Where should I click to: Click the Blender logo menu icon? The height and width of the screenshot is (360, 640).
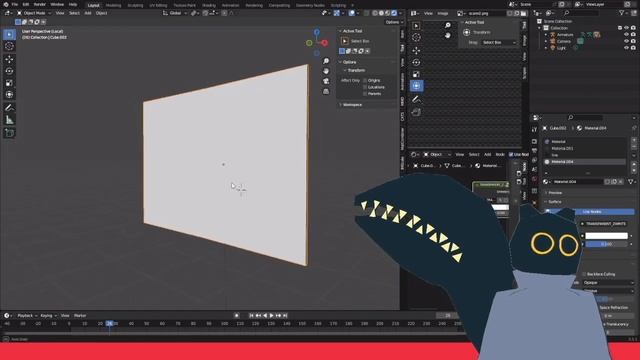(5, 4)
